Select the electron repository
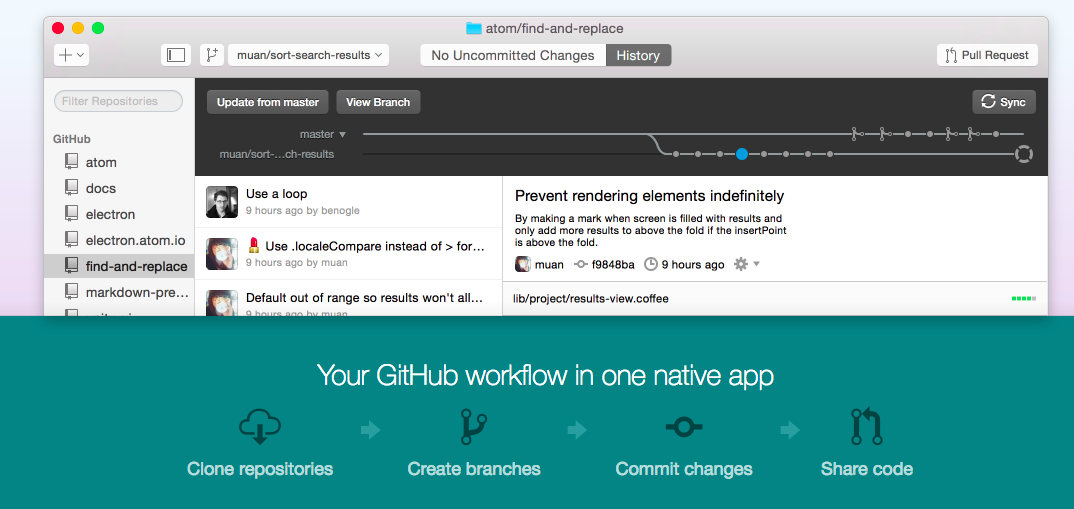Image resolution: width=1074 pixels, height=509 pixels. click(118, 214)
